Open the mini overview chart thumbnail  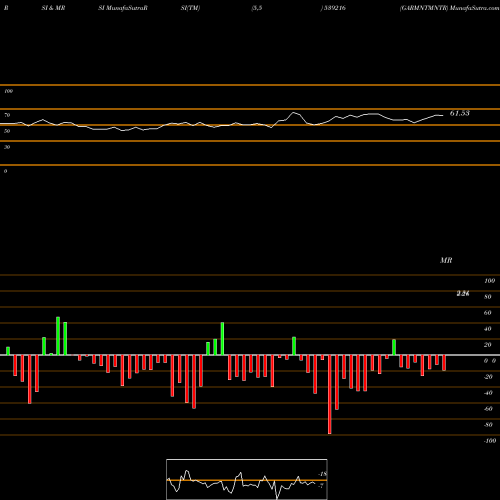pos(247,479)
